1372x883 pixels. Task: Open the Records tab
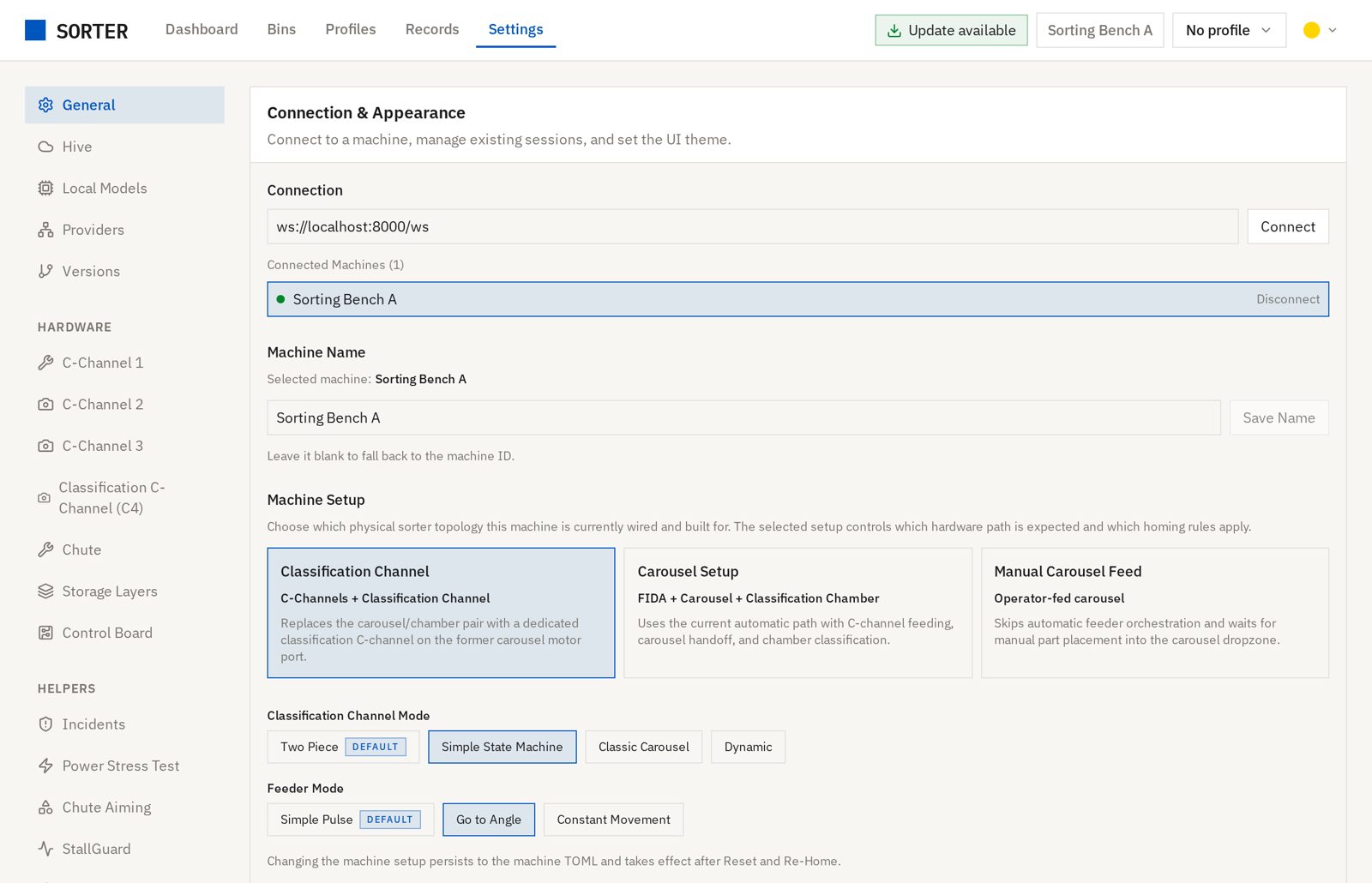(x=432, y=29)
